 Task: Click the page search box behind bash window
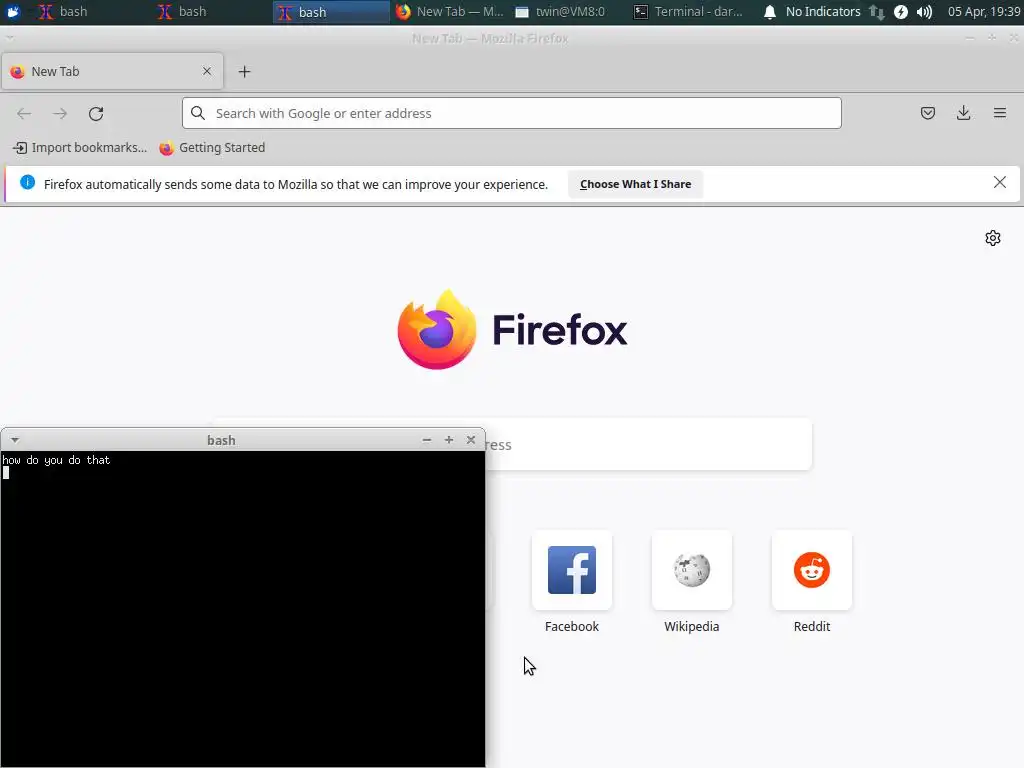(648, 444)
